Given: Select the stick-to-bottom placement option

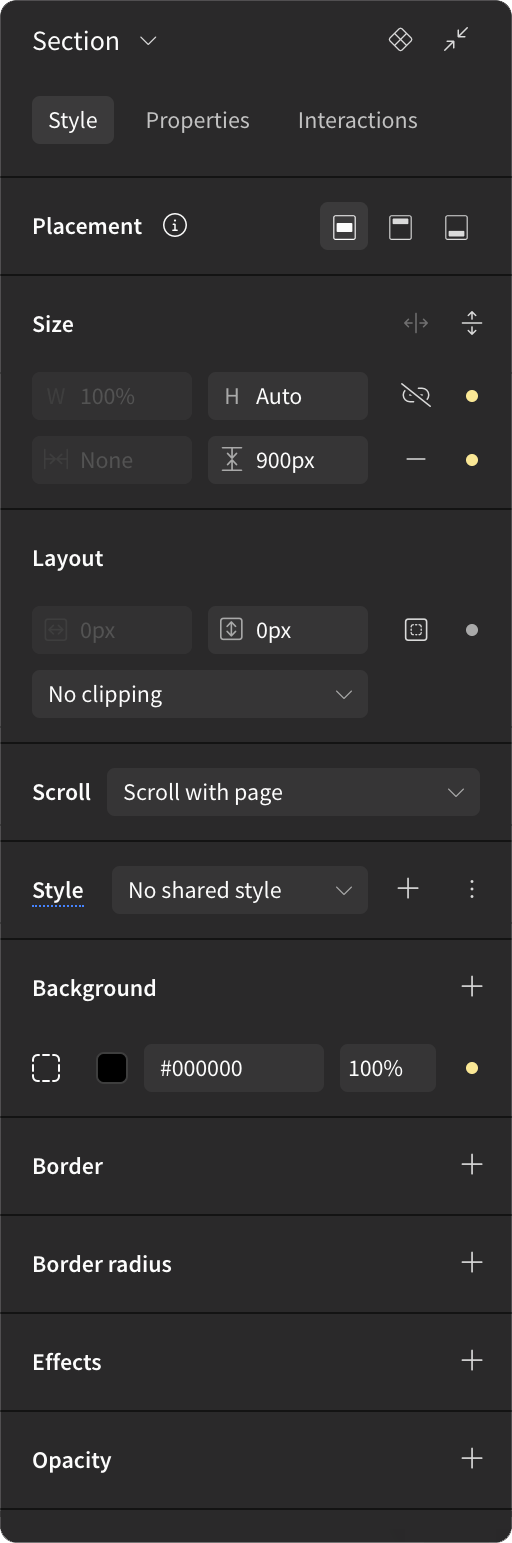Looking at the screenshot, I should pyautogui.click(x=456, y=226).
